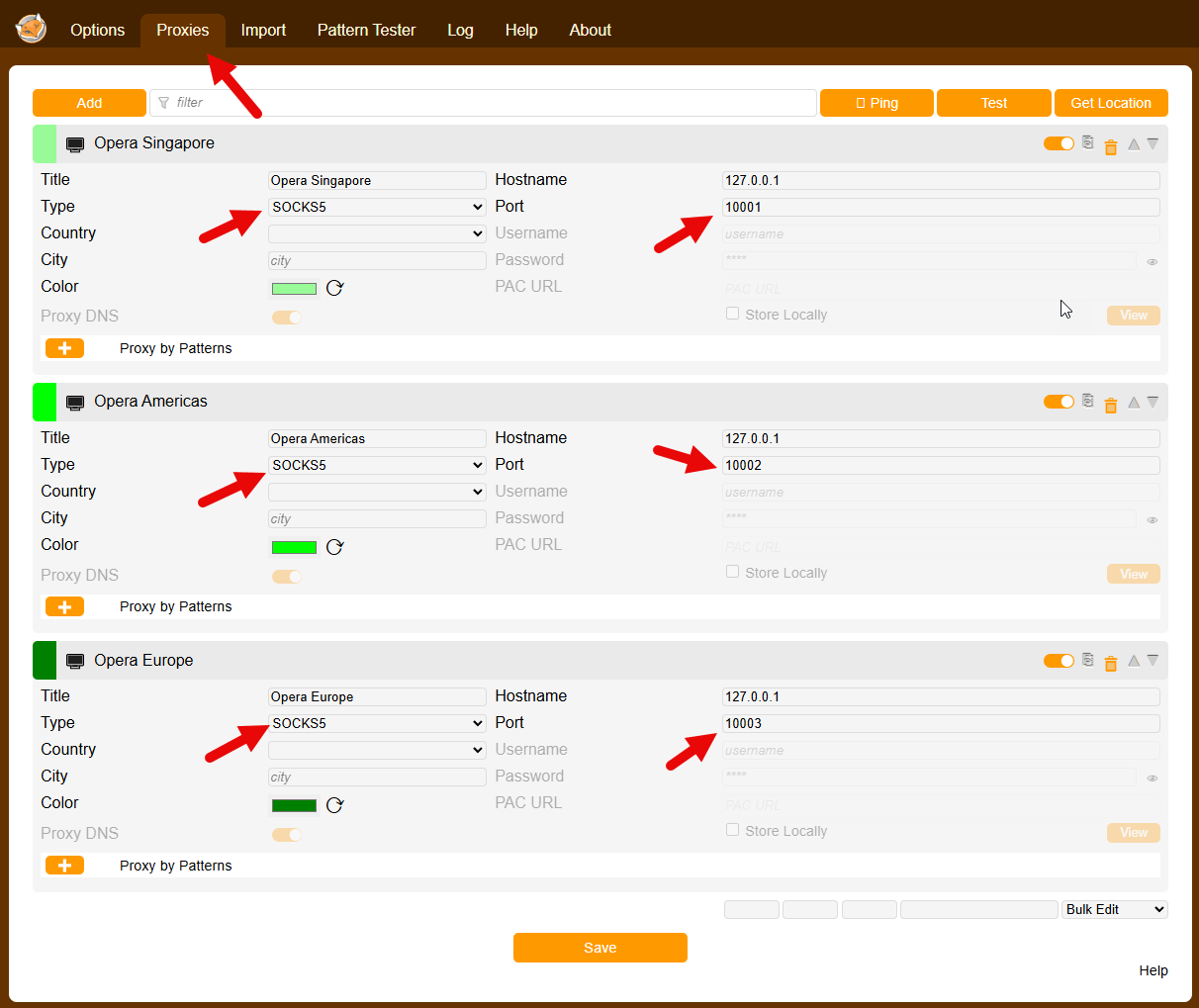Click the Test button
Image resolution: width=1199 pixels, height=1008 pixels.
click(x=994, y=103)
